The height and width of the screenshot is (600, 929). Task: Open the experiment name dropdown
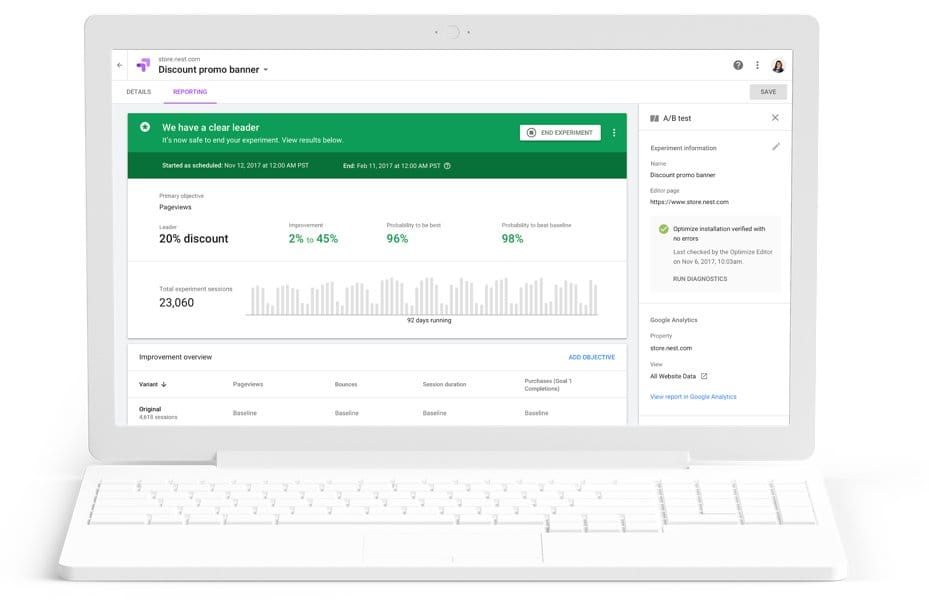(267, 69)
